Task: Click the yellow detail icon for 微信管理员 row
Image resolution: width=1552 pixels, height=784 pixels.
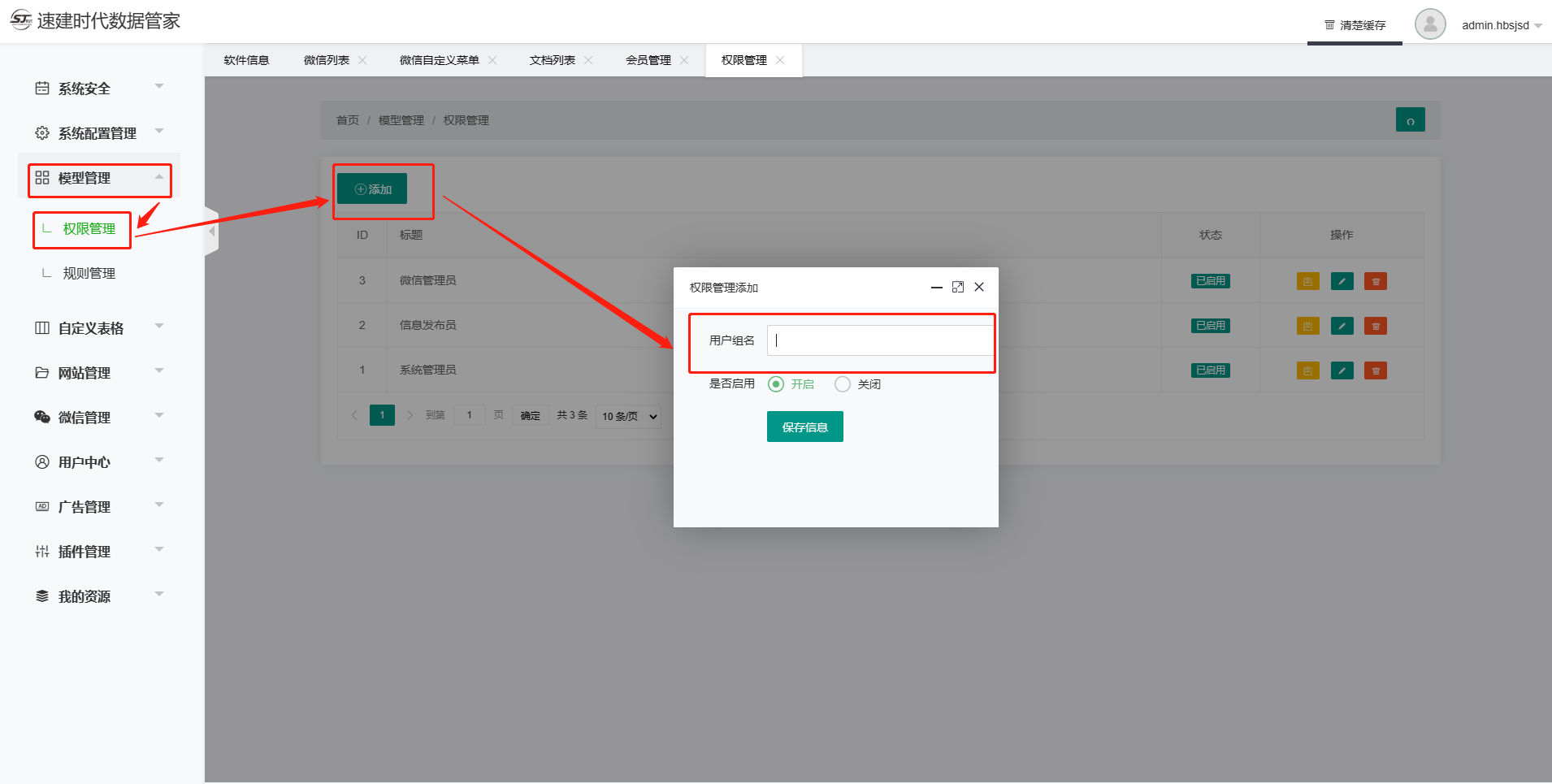Action: pos(1308,281)
